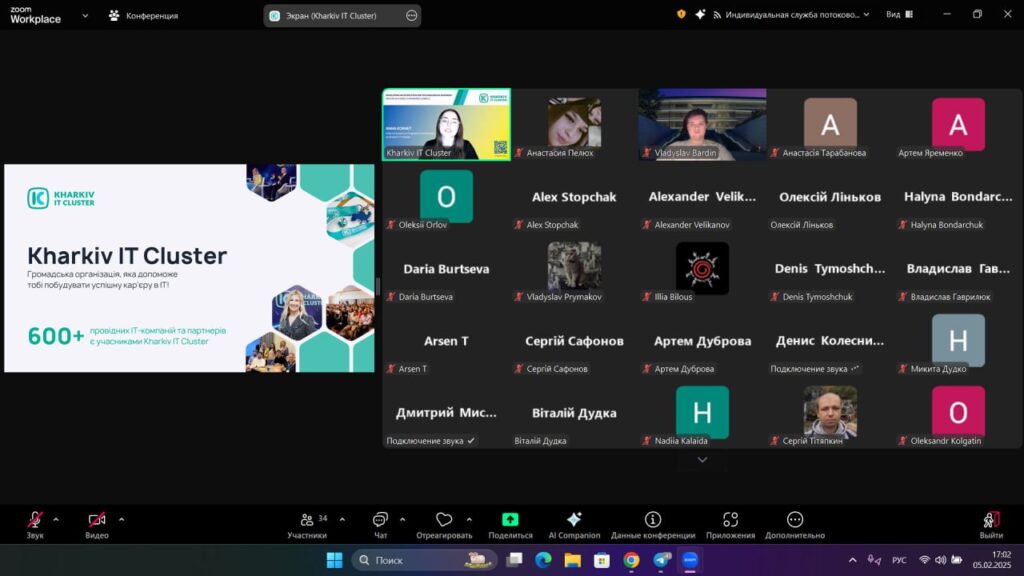Select the Конференция tab
Viewport: 1024px width, 576px height.
pos(143,15)
